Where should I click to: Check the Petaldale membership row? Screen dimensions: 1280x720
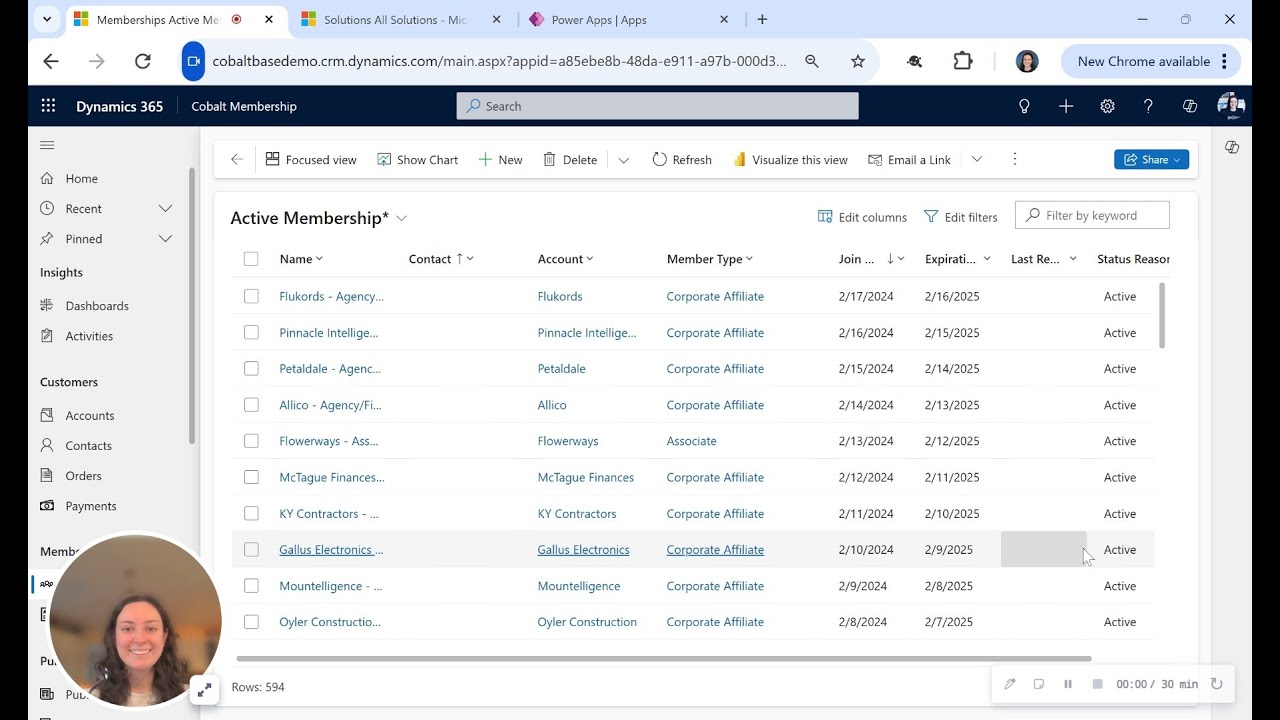[251, 368]
